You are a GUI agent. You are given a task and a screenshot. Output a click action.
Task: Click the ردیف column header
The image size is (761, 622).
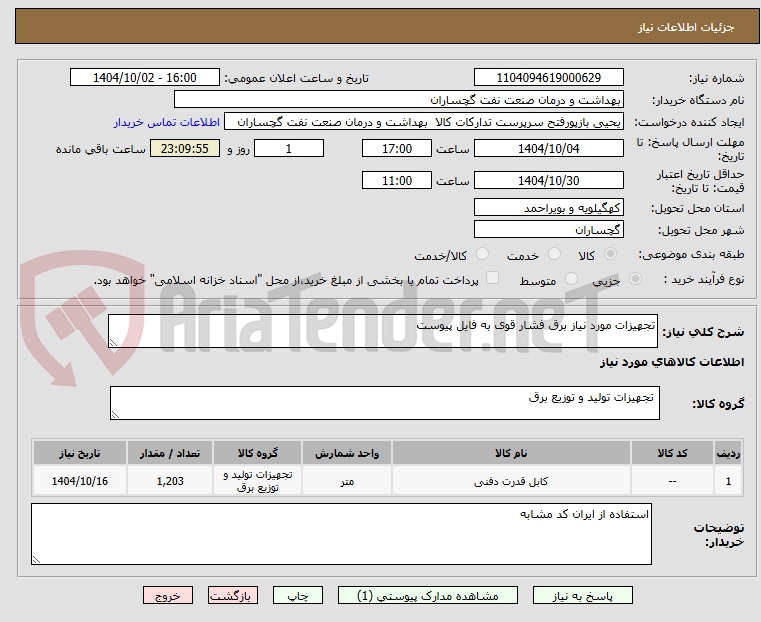pyautogui.click(x=728, y=453)
